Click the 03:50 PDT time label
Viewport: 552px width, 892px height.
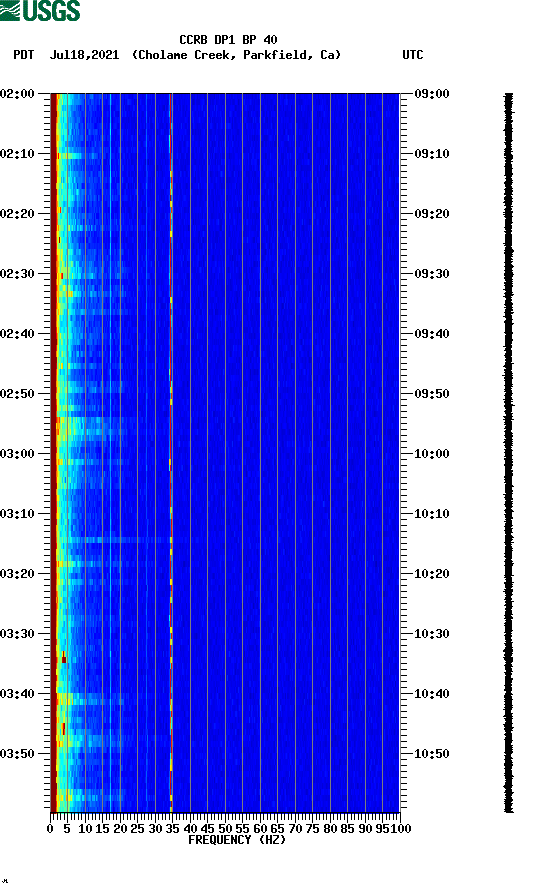18,754
